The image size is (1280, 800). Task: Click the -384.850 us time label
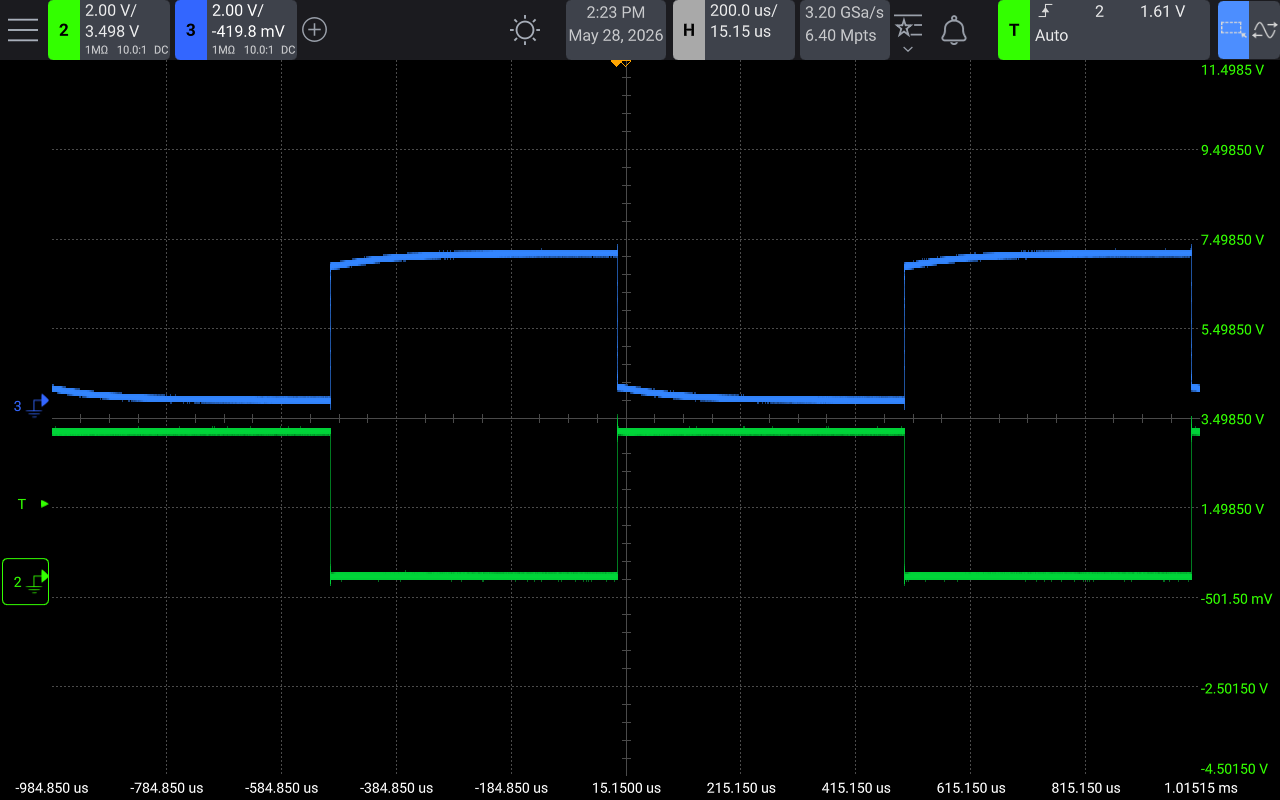(x=396, y=788)
